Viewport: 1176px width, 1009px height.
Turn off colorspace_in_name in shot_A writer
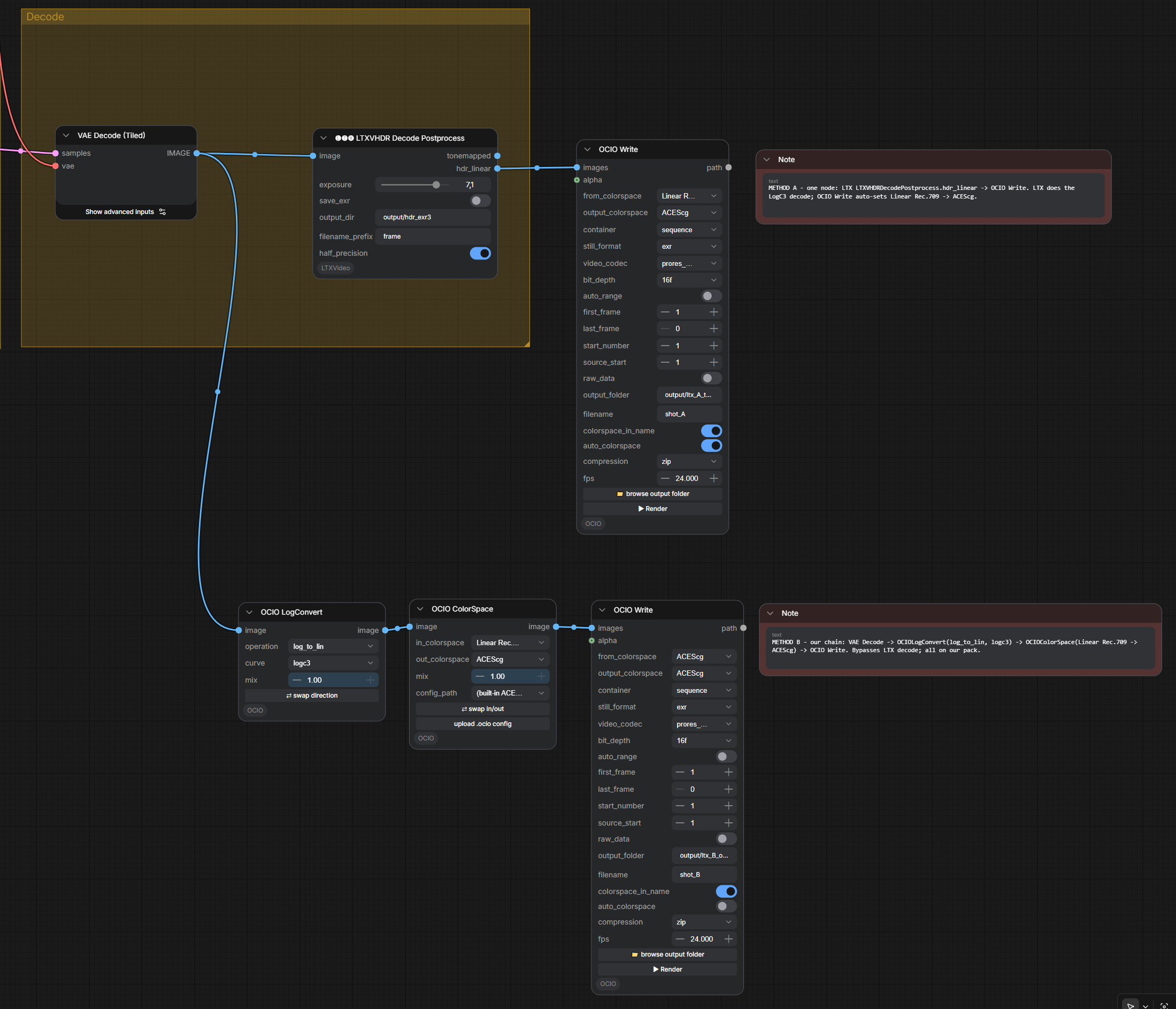(x=711, y=431)
